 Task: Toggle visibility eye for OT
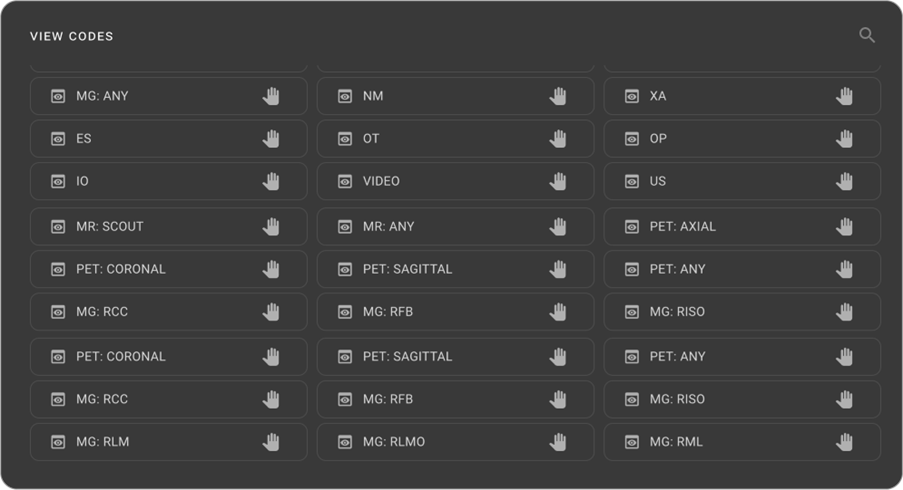pyautogui.click(x=345, y=139)
